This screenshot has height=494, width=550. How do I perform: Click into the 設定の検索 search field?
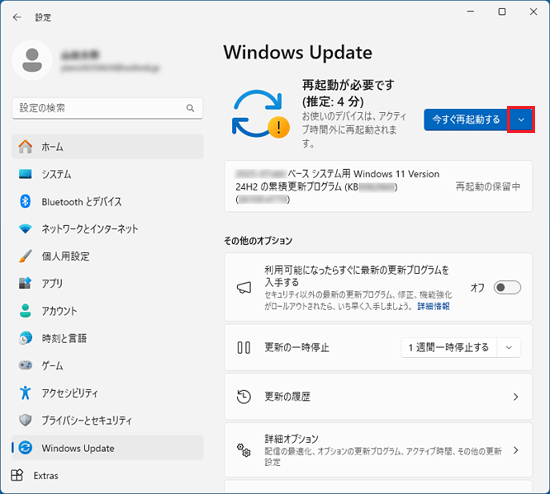(107, 108)
